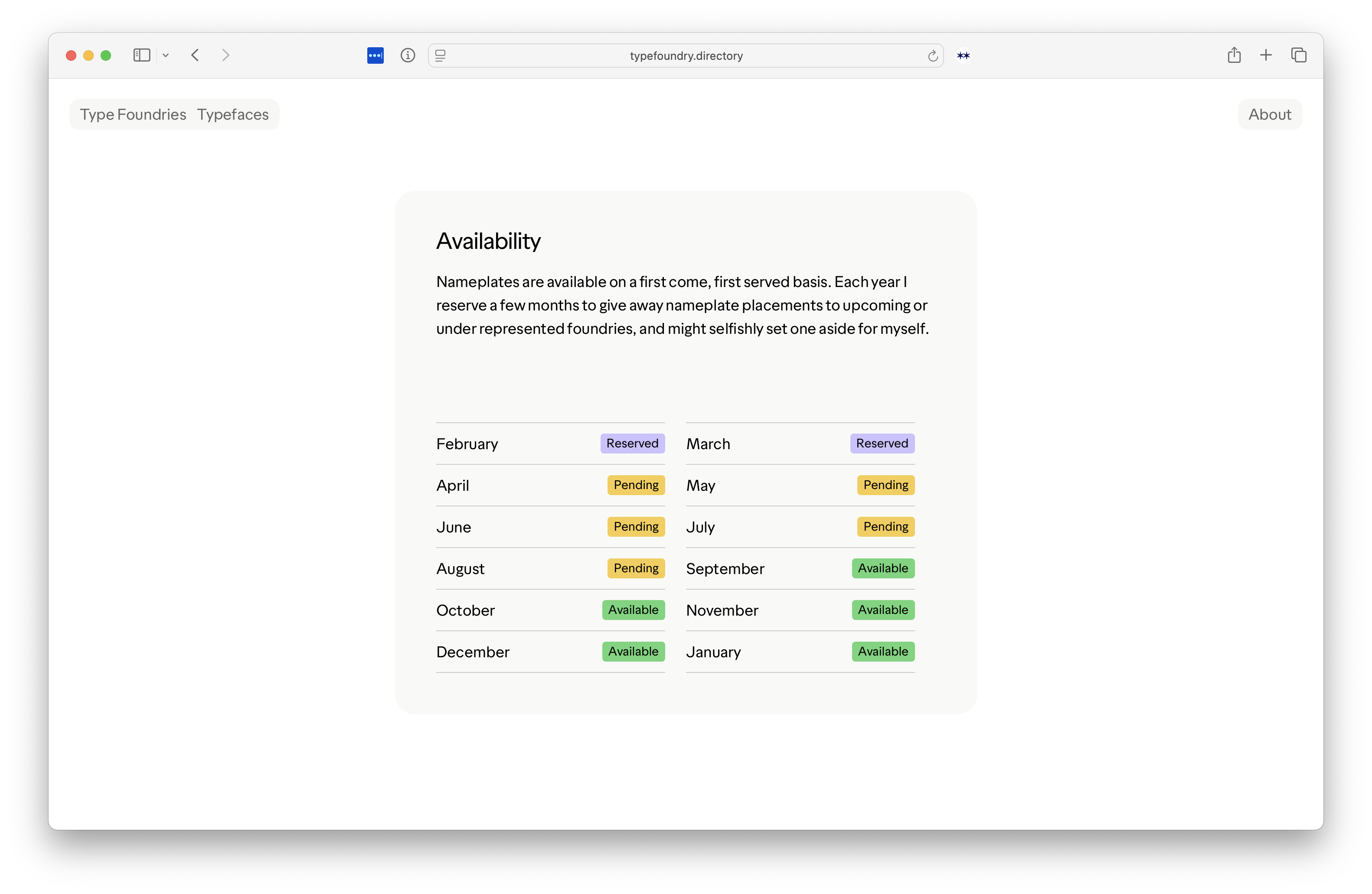
Task: Switch to the Typefaces nav link
Action: click(233, 115)
